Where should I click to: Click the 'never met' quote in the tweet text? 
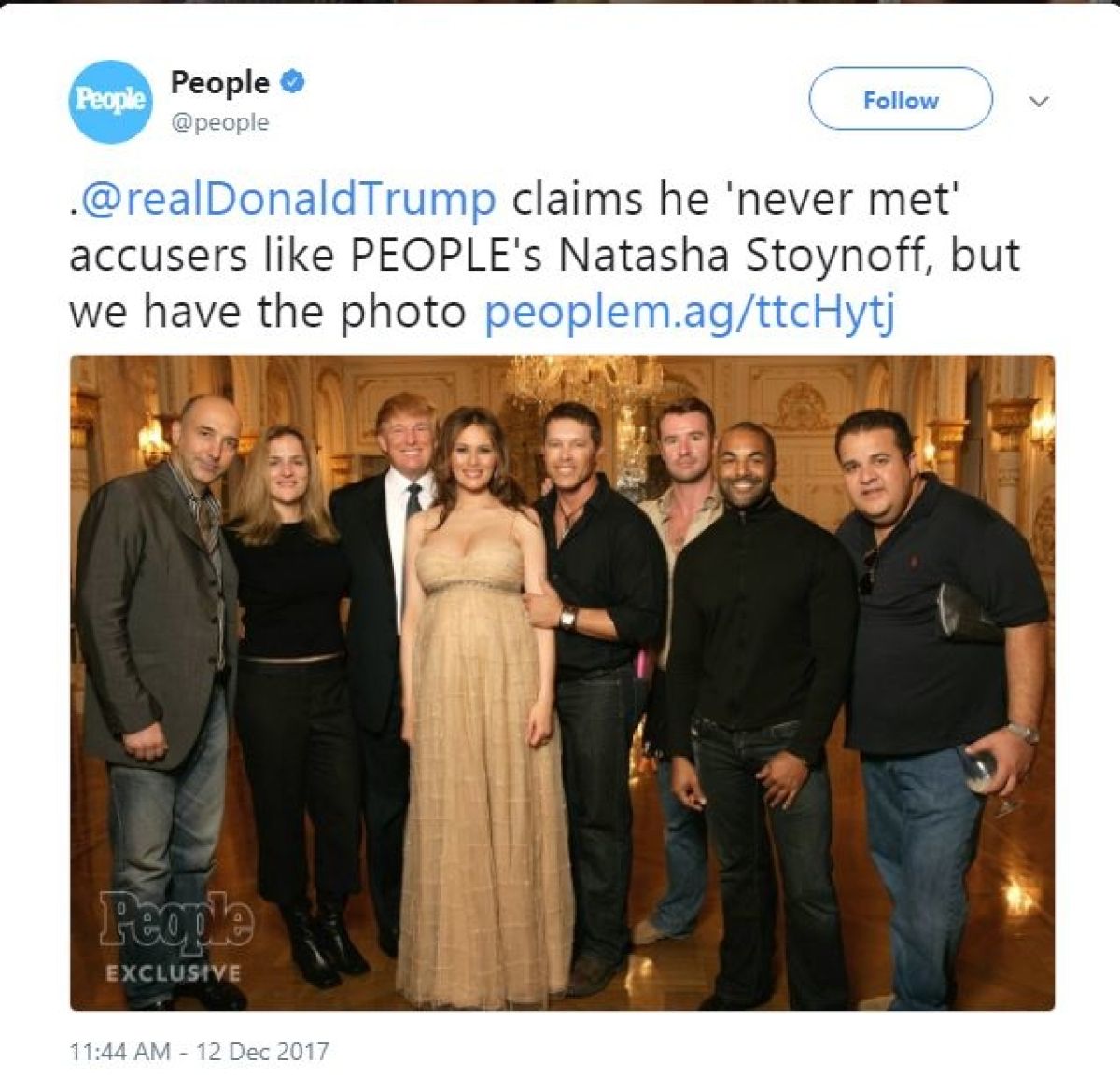tap(846, 200)
